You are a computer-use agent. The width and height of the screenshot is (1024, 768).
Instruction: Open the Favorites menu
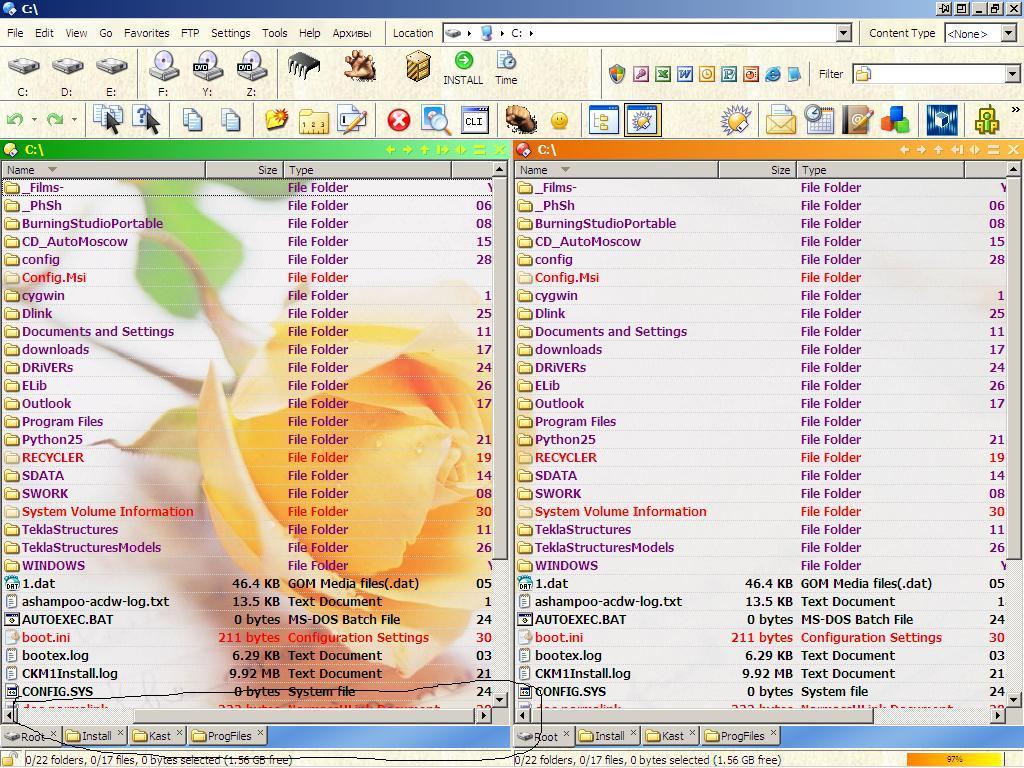pyautogui.click(x=146, y=33)
